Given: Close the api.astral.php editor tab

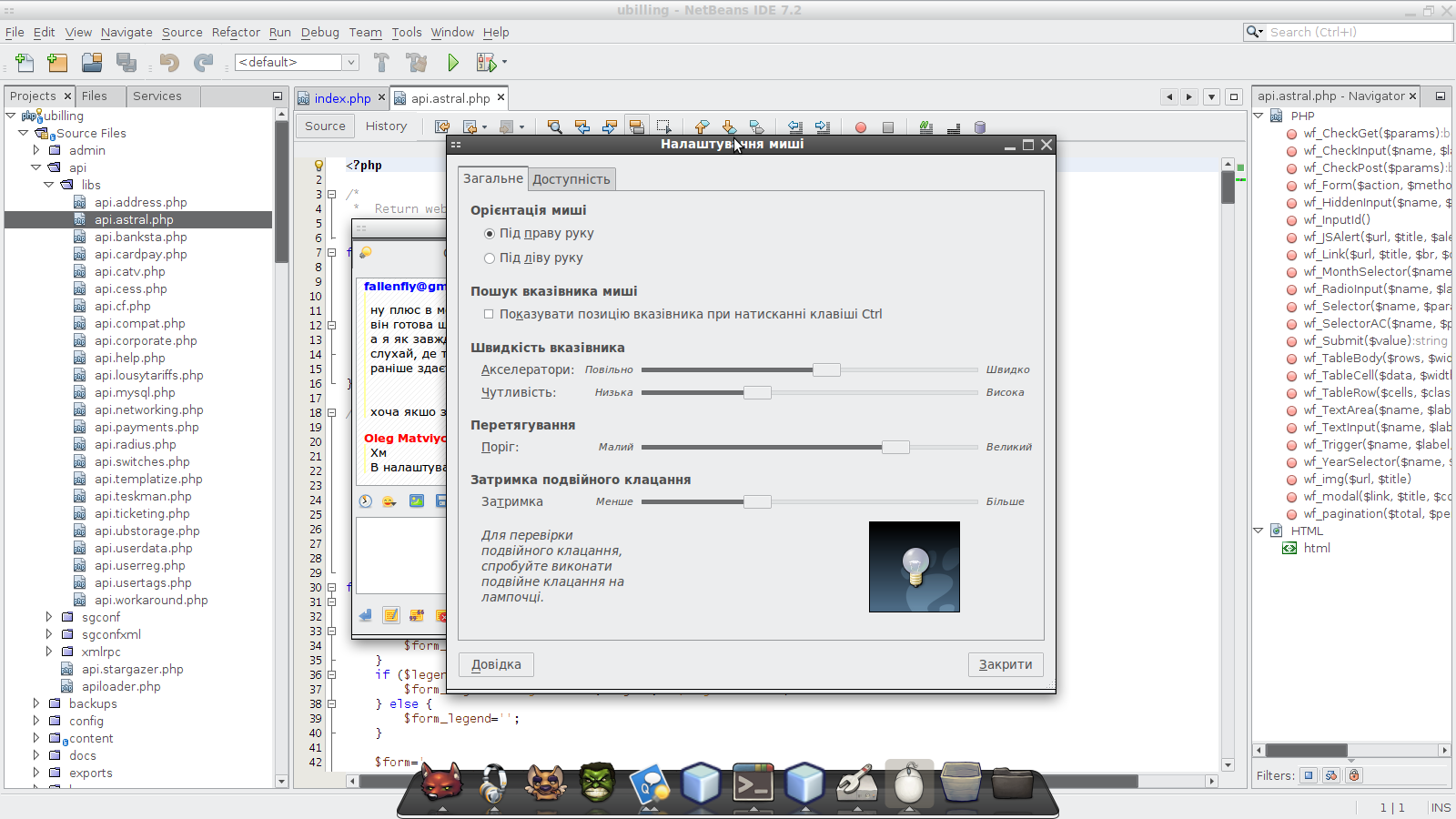Looking at the screenshot, I should click(500, 96).
